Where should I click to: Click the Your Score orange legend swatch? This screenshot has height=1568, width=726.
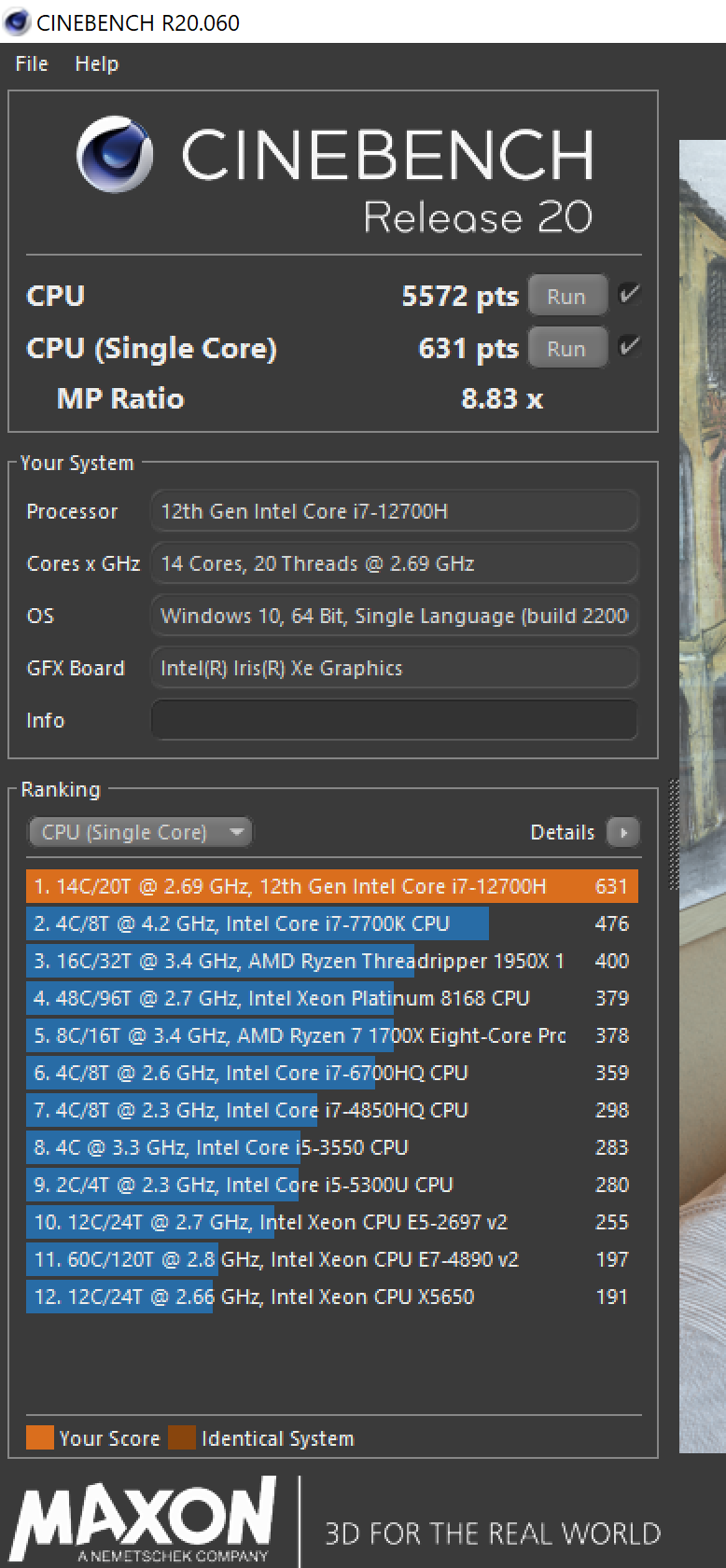(x=40, y=1437)
